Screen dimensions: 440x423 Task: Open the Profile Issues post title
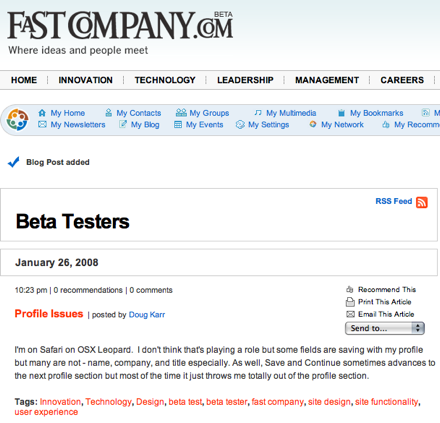(49, 314)
